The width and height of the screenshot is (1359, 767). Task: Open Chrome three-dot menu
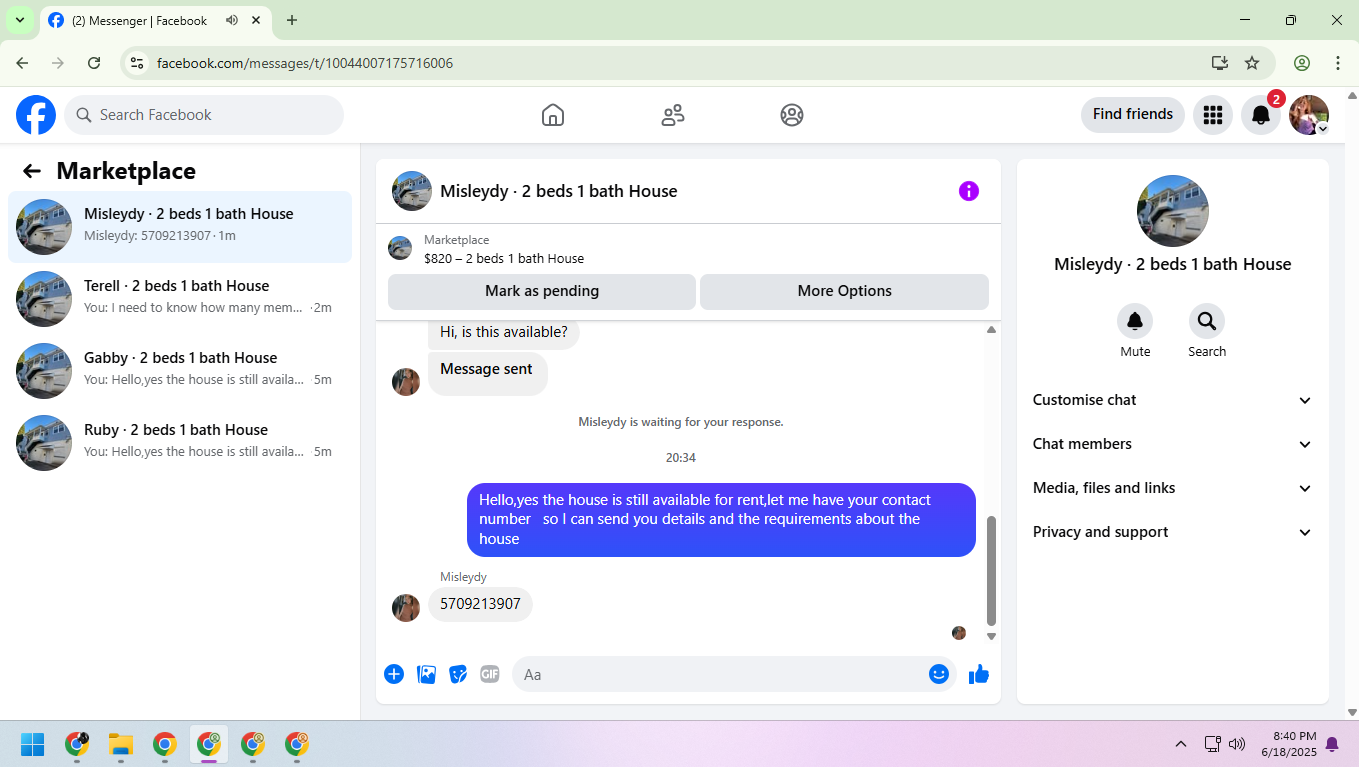1338,63
